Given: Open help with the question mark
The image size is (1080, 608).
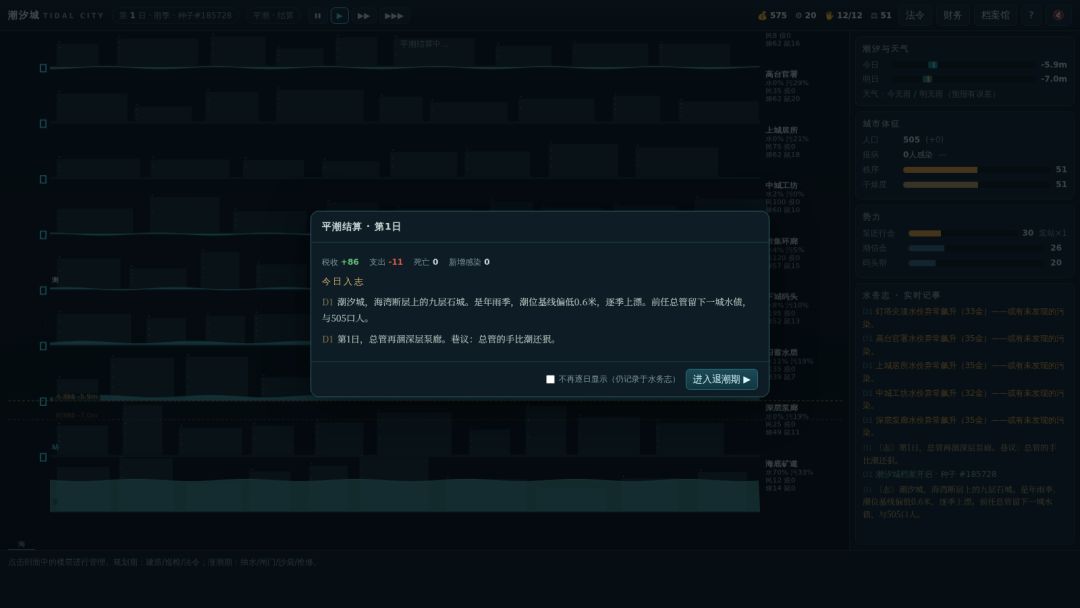Looking at the screenshot, I should click(1031, 15).
